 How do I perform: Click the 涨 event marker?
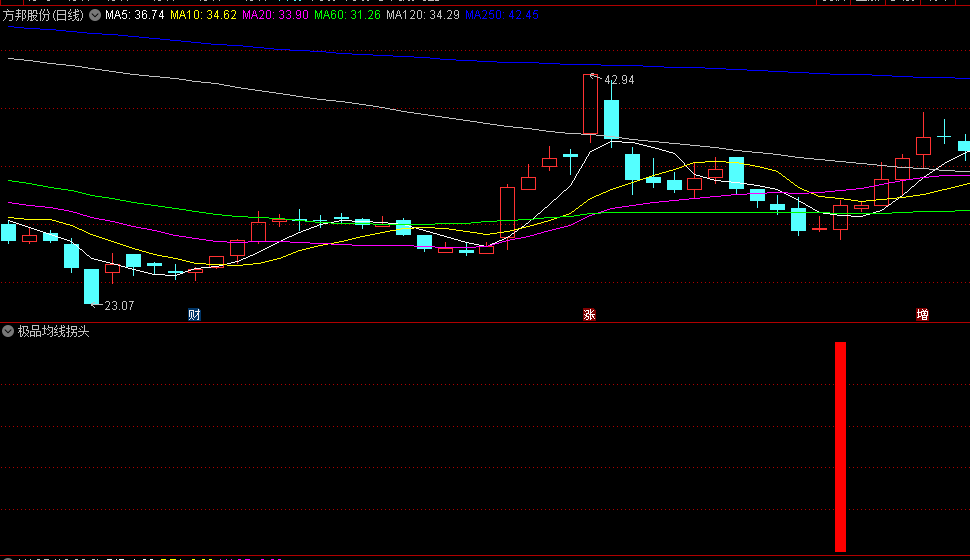coord(589,314)
